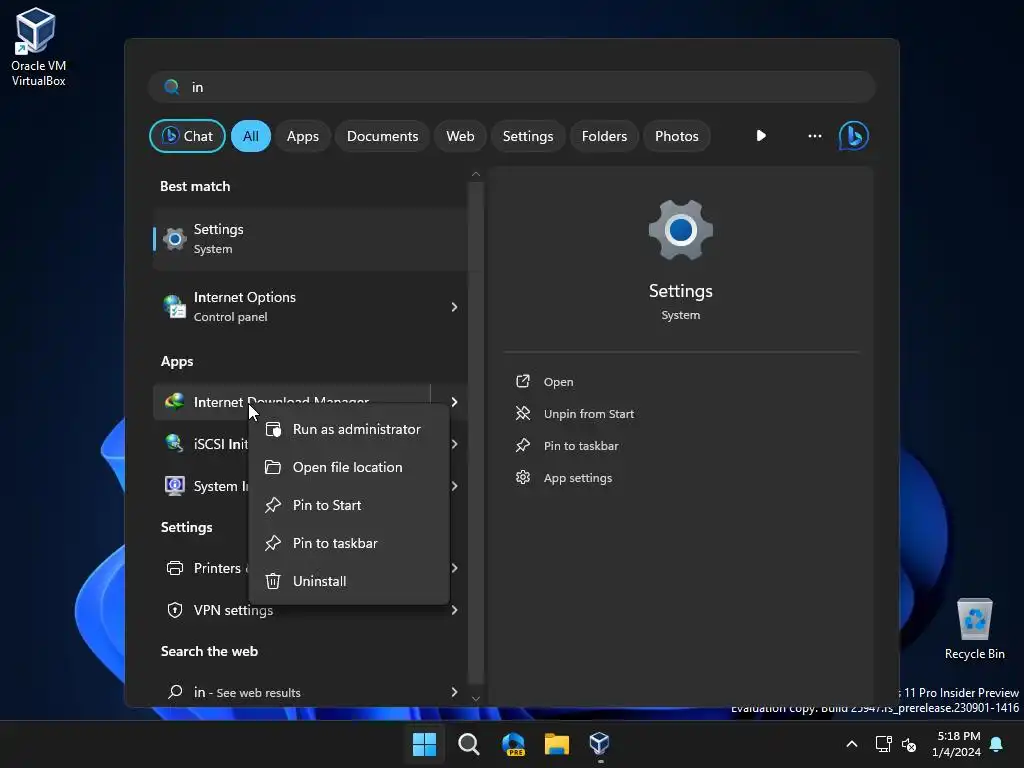Open File Explorer from the taskbar

pos(557,744)
